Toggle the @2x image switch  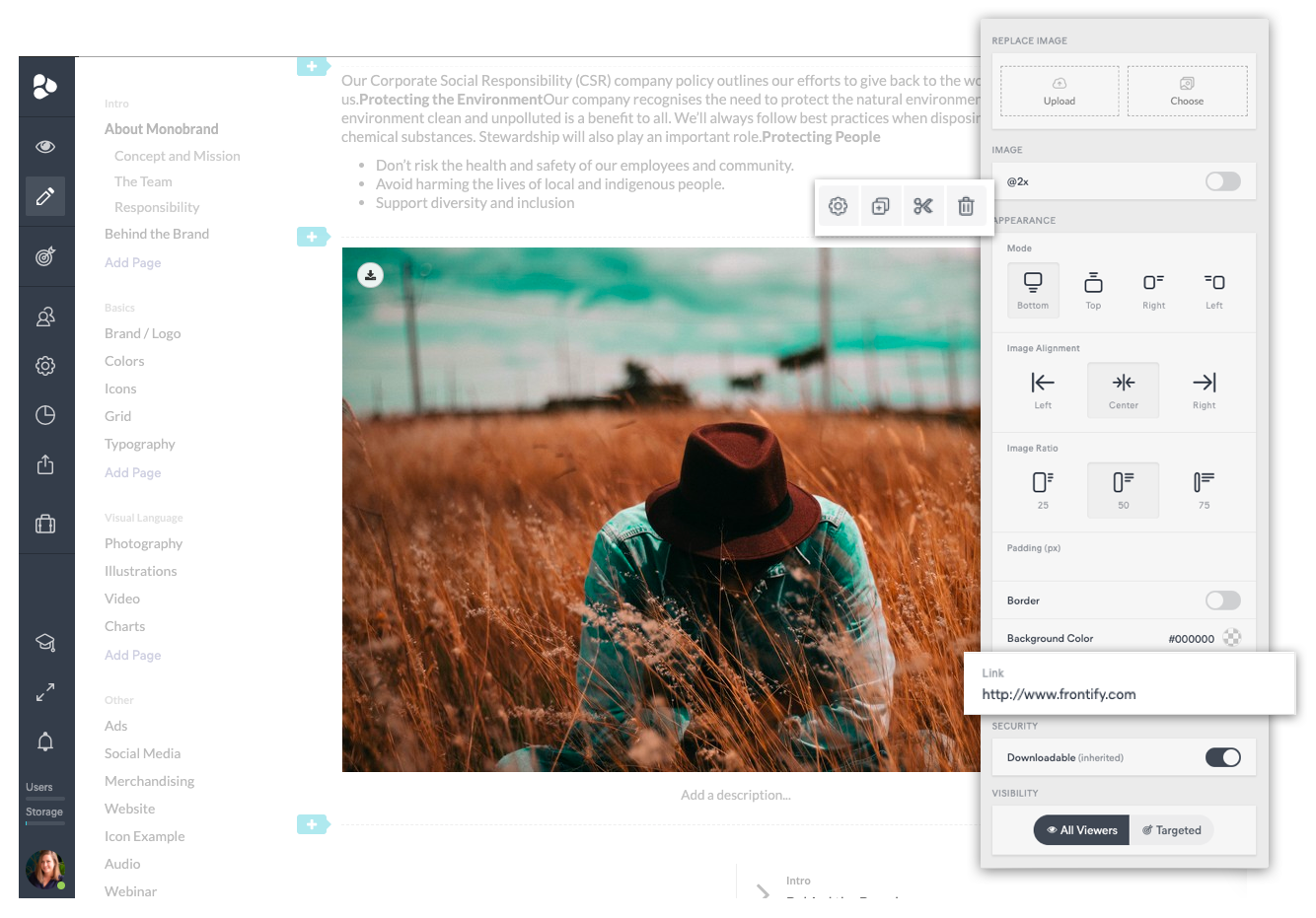pos(1223,181)
